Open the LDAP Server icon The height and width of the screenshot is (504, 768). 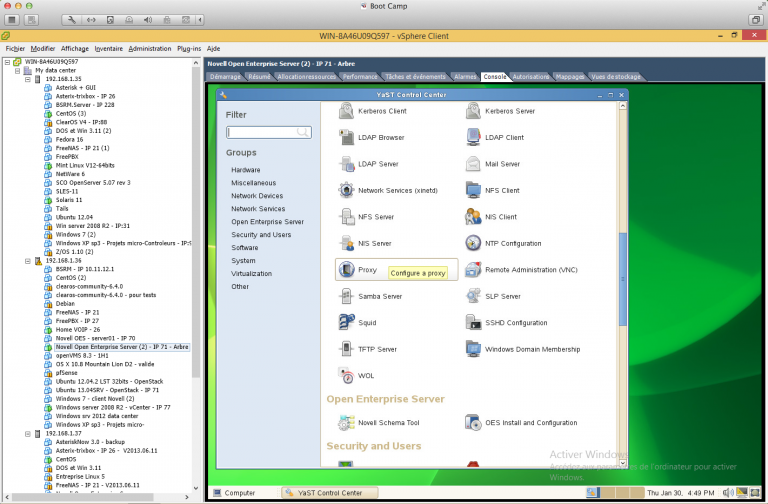tap(346, 164)
